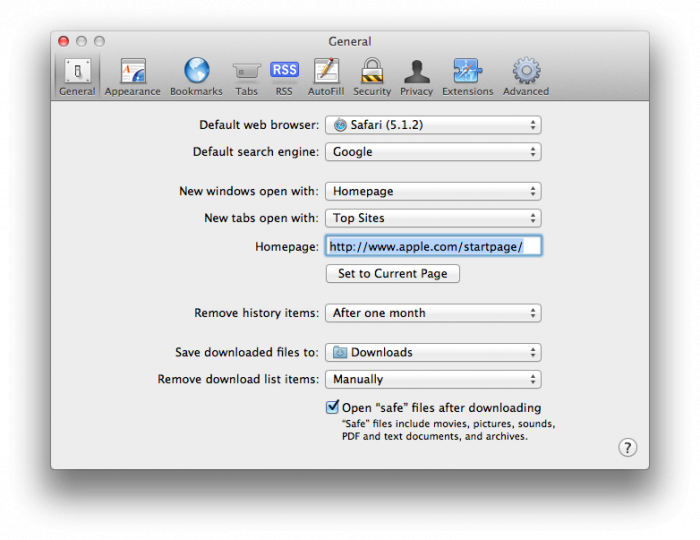The width and height of the screenshot is (700, 540).
Task: Open the Bookmarks preferences pane
Action: click(x=196, y=77)
